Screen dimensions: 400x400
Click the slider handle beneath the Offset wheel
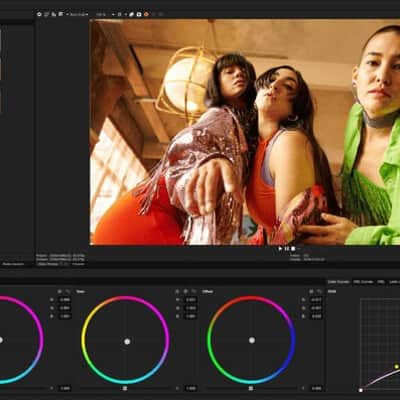click(251, 388)
